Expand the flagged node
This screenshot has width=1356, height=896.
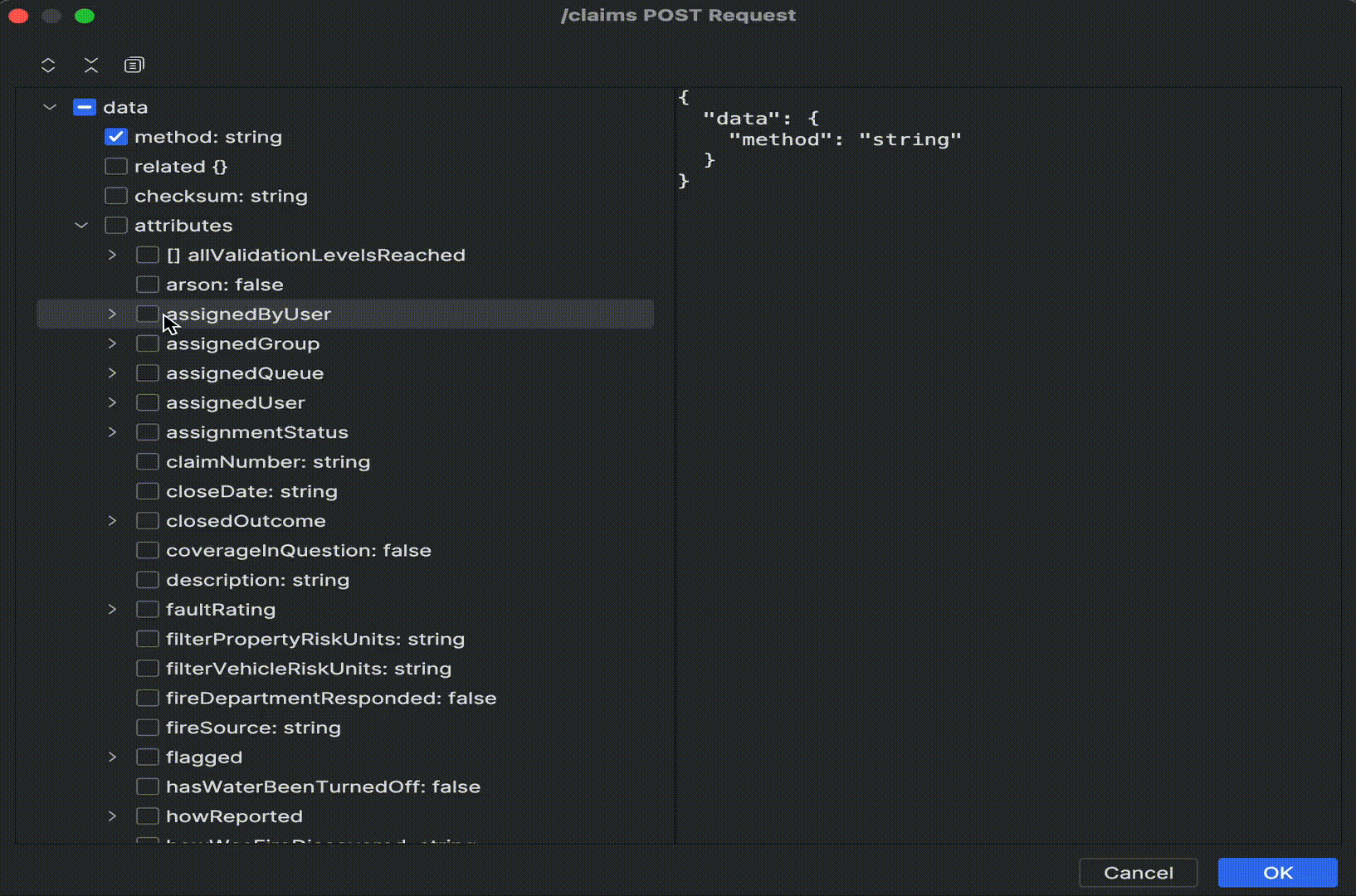112,757
